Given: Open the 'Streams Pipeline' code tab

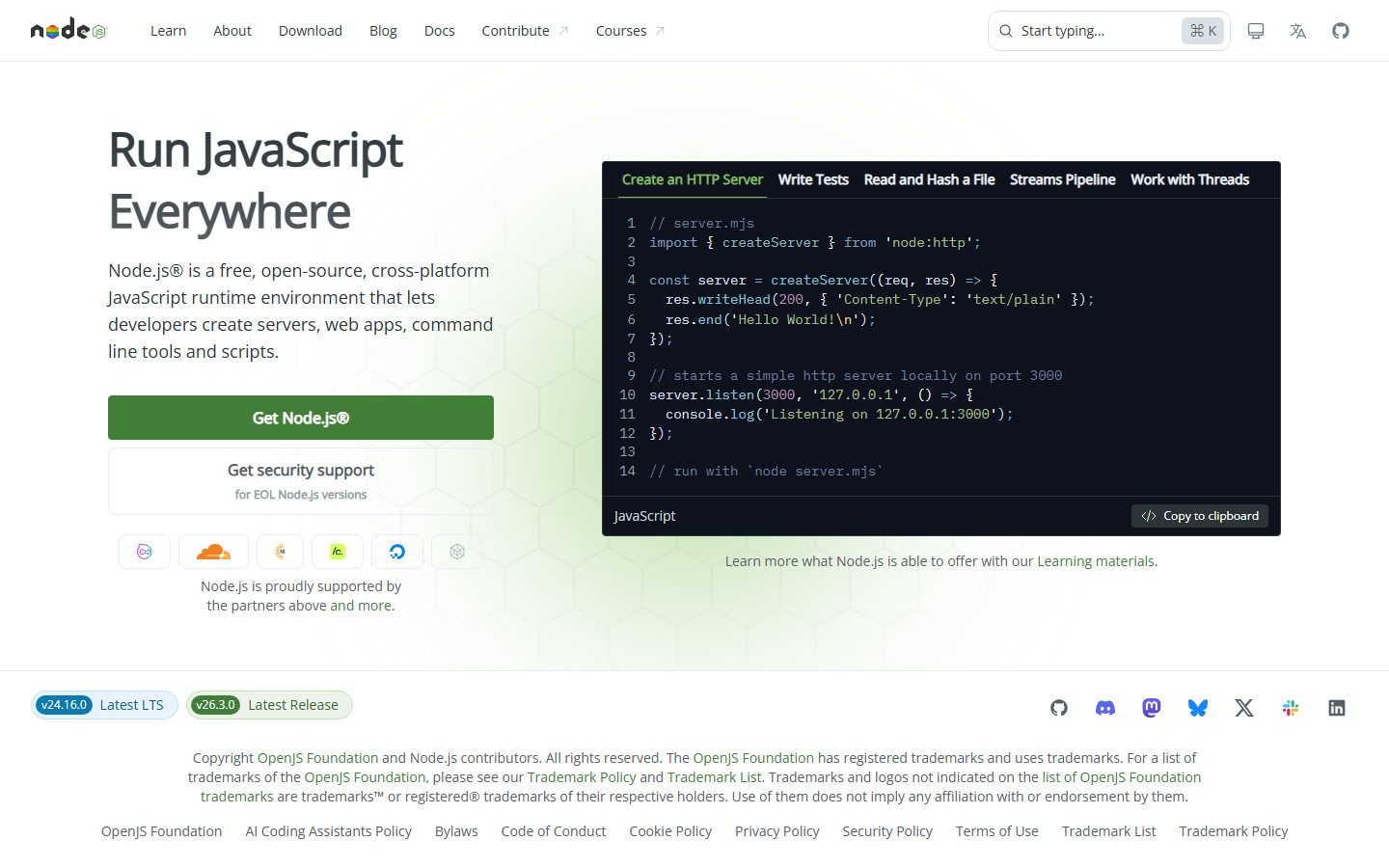Looking at the screenshot, I should pos(1062,179).
